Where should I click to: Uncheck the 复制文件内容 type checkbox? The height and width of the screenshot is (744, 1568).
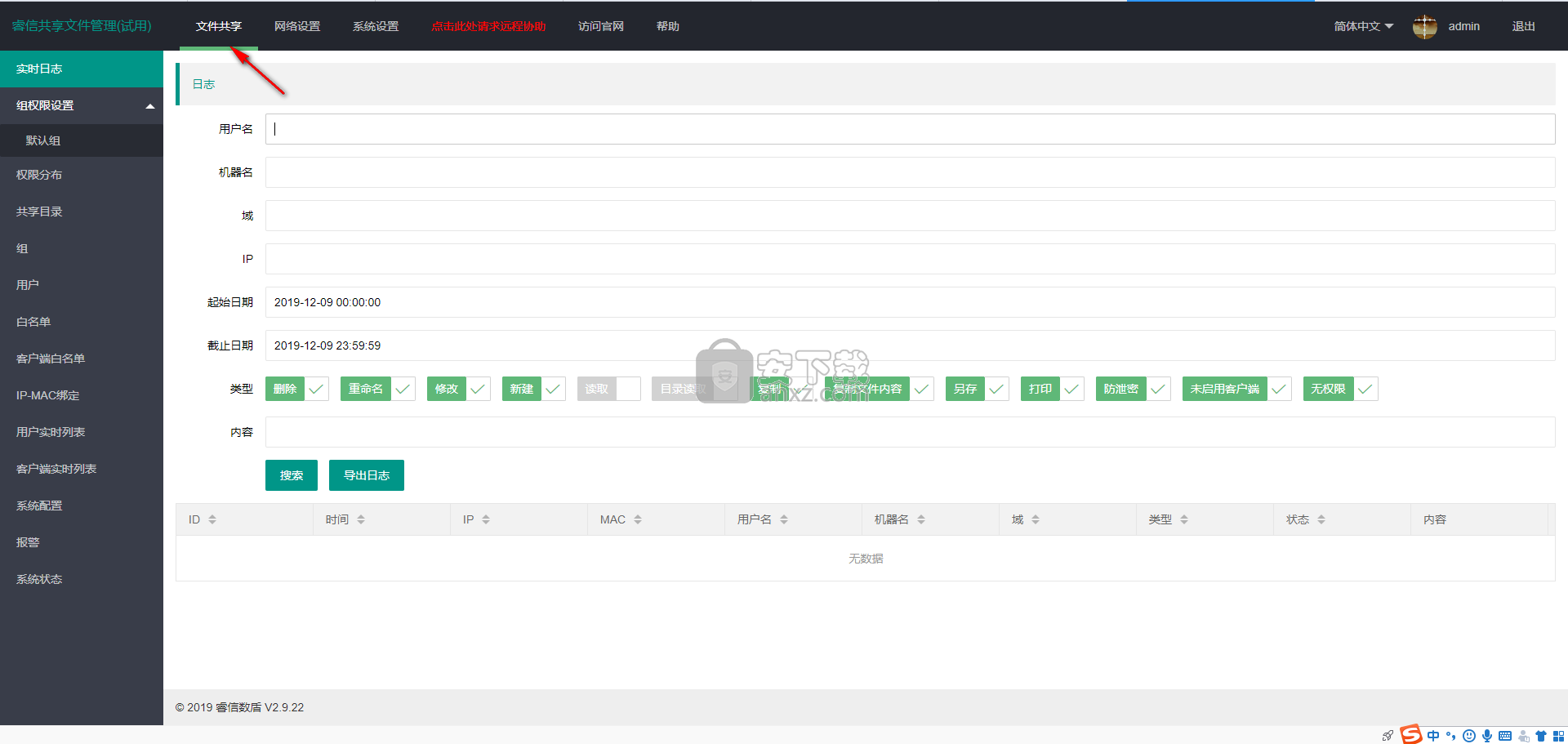(879, 389)
